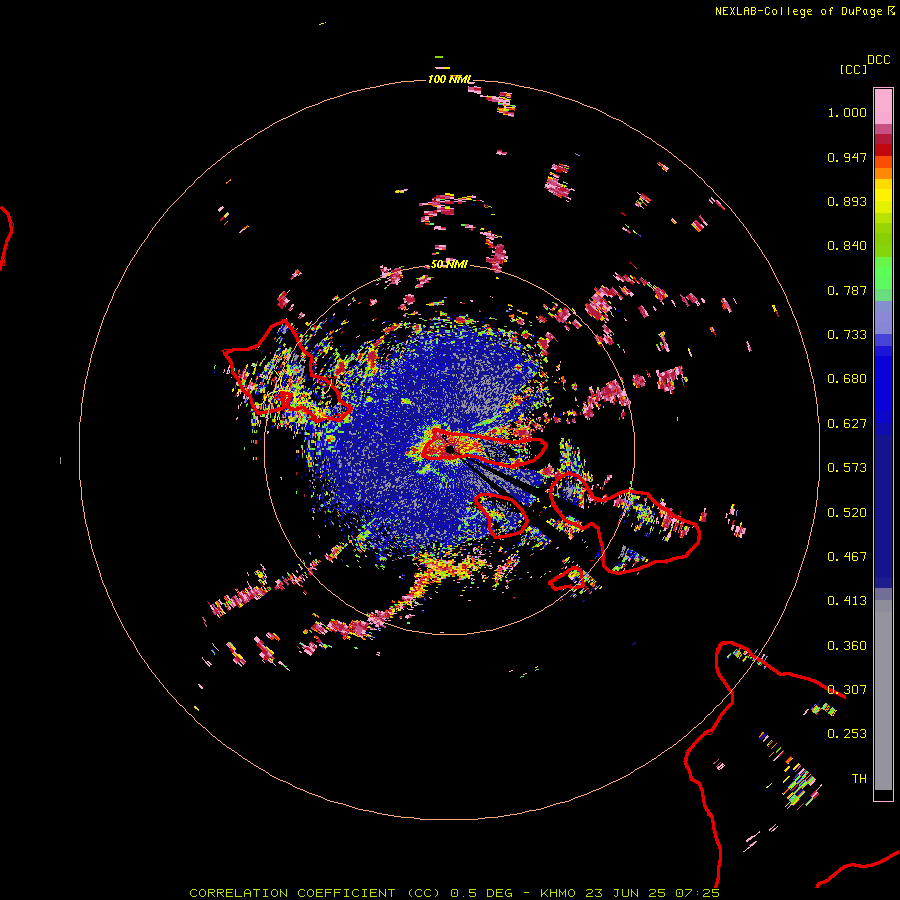Select the 0.840 legend value
Image resolution: width=900 pixels, height=900 pixels.
point(847,246)
